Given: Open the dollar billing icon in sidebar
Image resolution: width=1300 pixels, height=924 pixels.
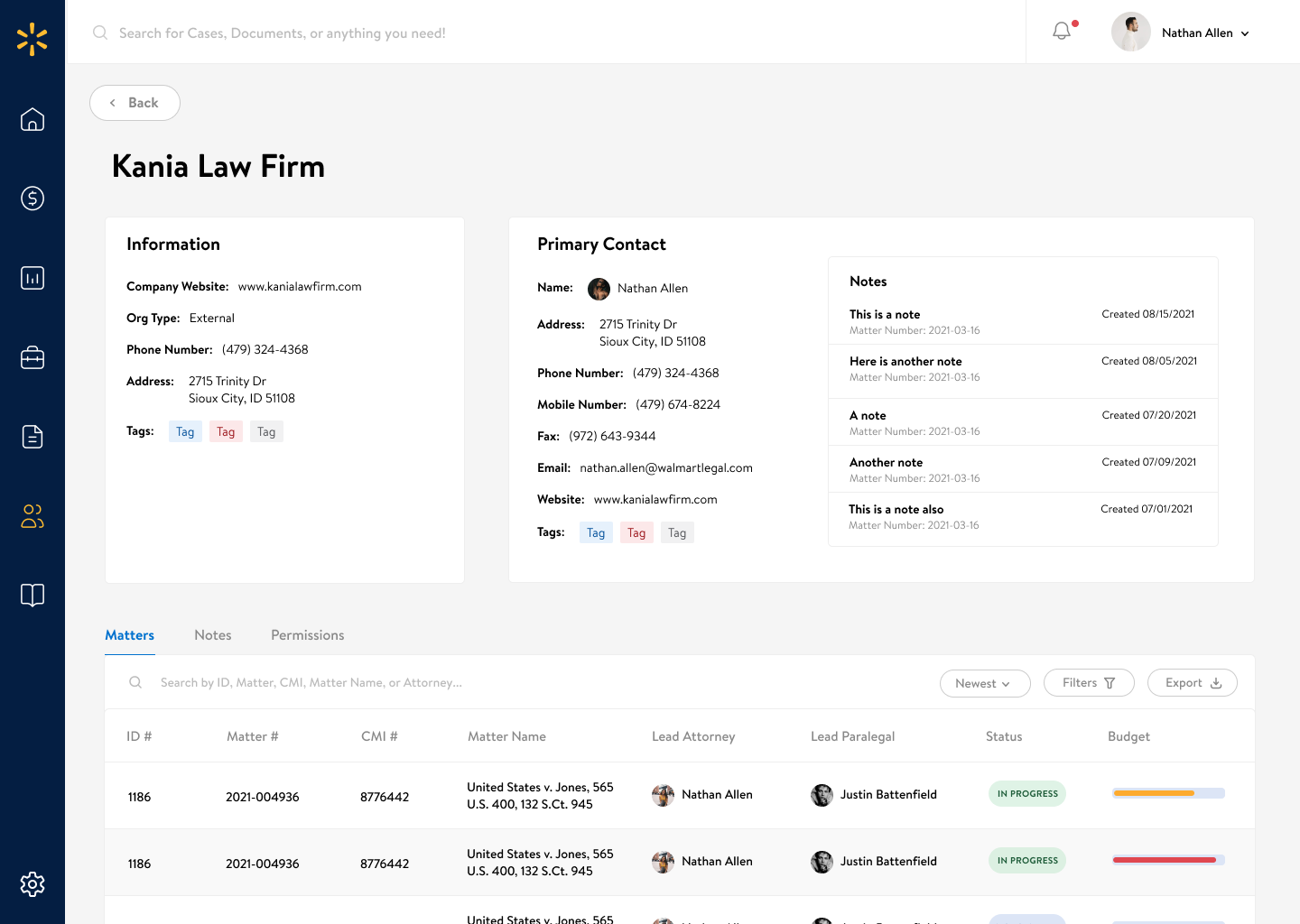Looking at the screenshot, I should pyautogui.click(x=32, y=199).
